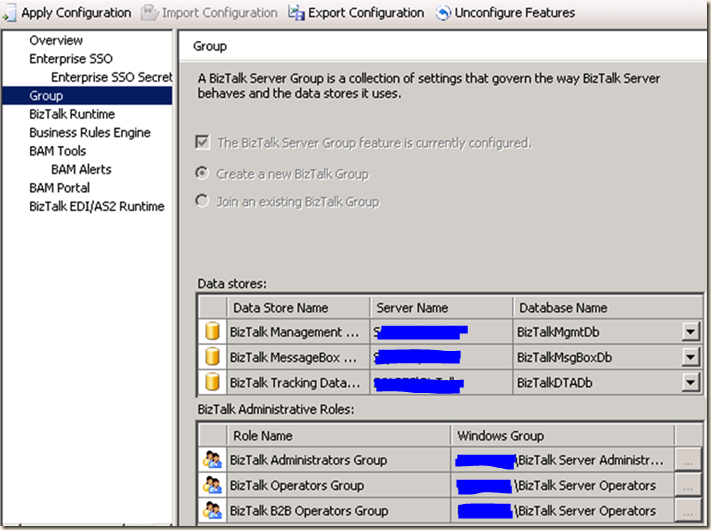Browse Windows group for BizTalk Administrators Group
Image resolution: width=711 pixels, height=530 pixels.
[x=688, y=460]
